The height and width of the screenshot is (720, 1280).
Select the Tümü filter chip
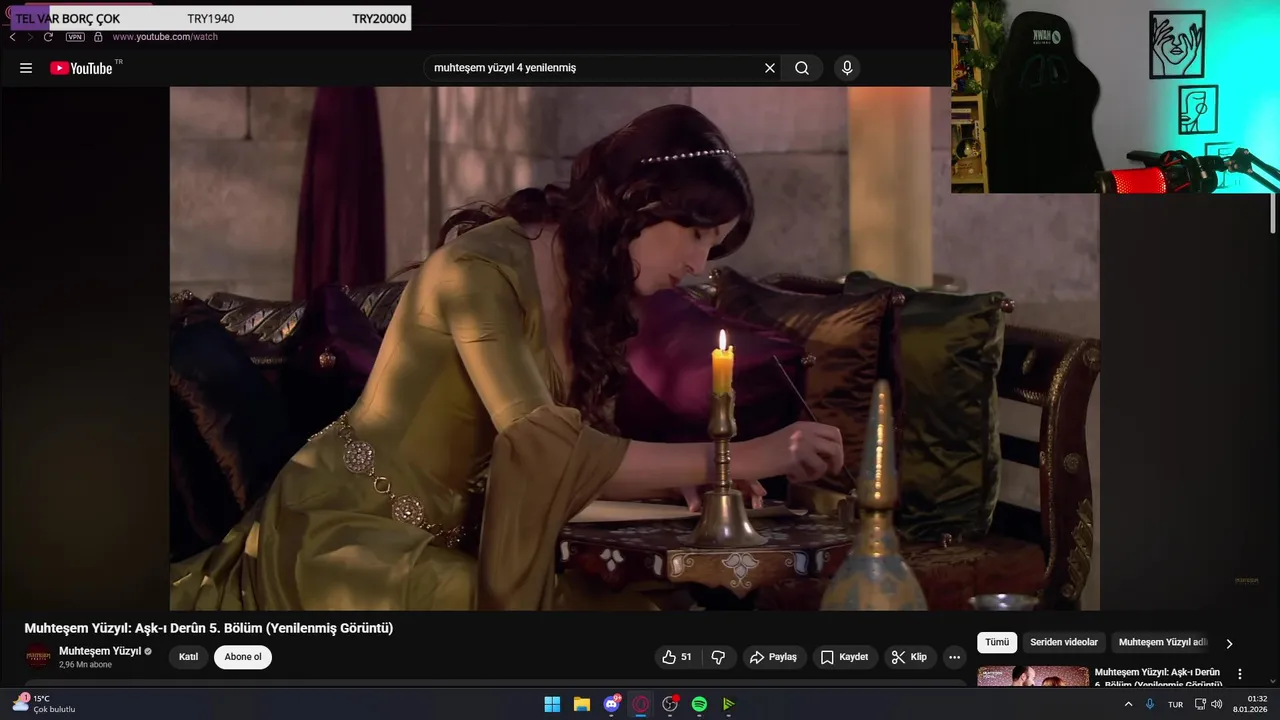point(997,642)
